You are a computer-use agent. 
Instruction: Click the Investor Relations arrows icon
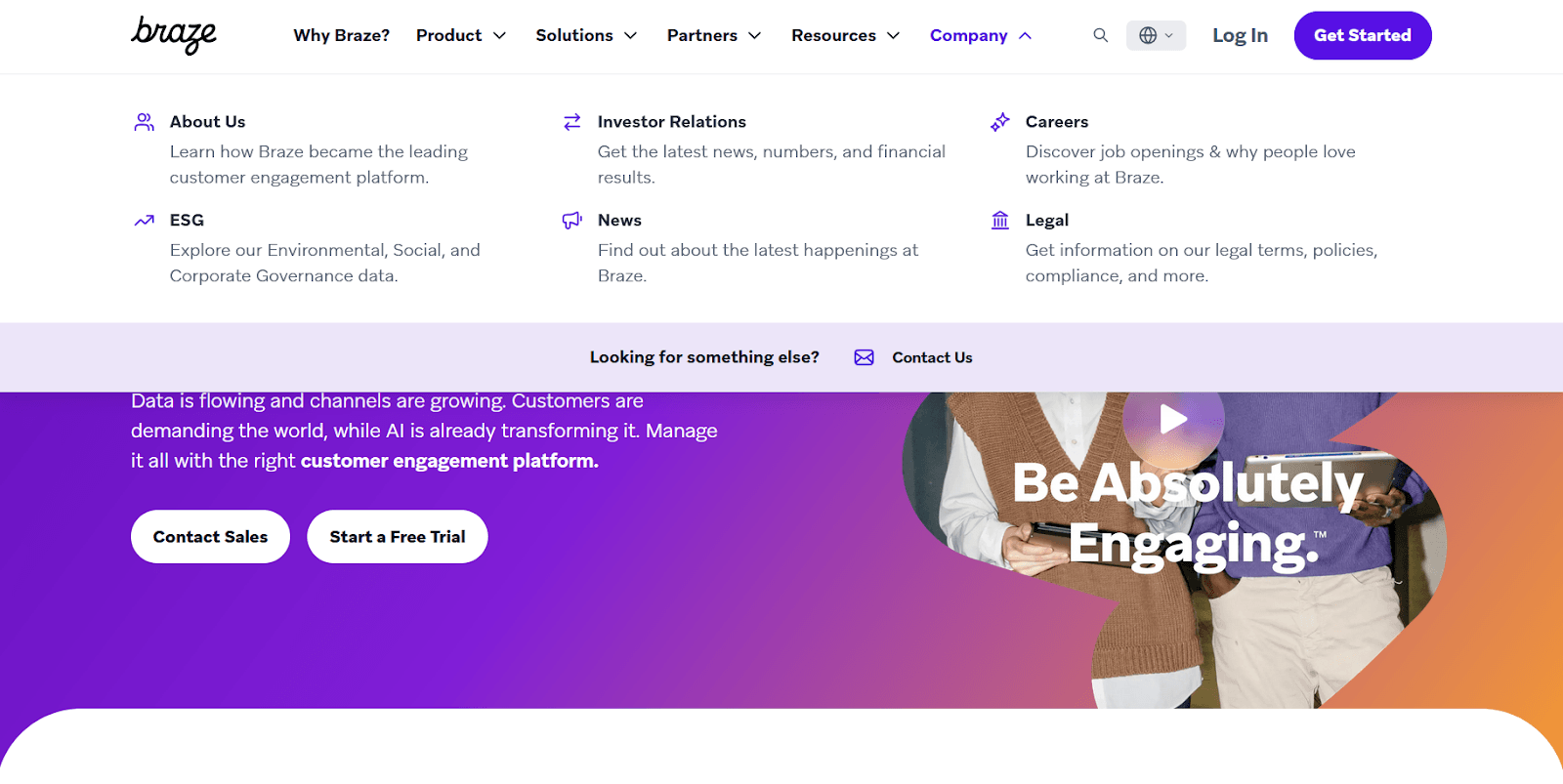coord(572,122)
